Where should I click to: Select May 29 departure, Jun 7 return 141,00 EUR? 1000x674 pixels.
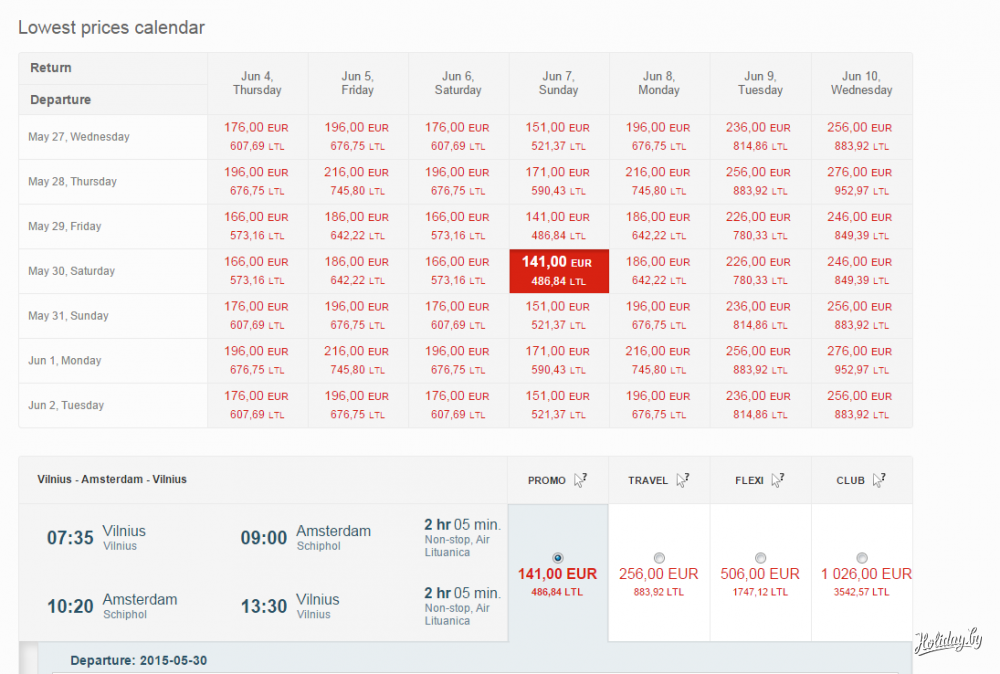(558, 226)
